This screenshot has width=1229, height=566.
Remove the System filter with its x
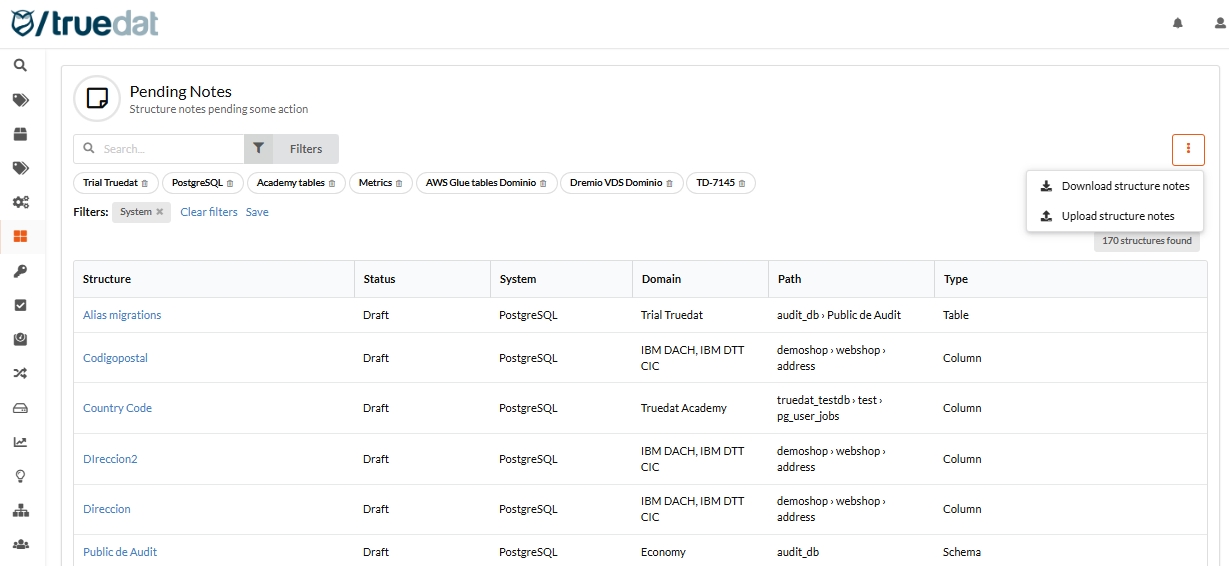pos(159,212)
